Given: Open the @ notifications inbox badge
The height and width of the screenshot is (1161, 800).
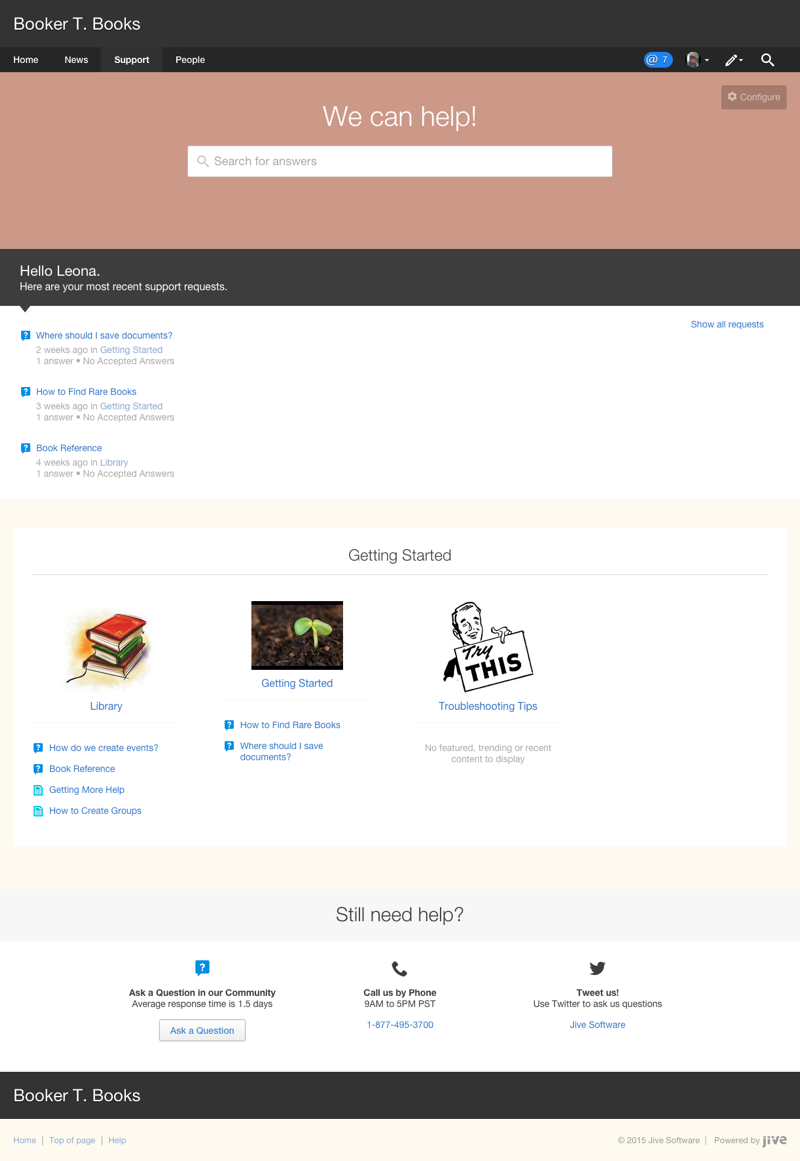Looking at the screenshot, I should pyautogui.click(x=657, y=60).
